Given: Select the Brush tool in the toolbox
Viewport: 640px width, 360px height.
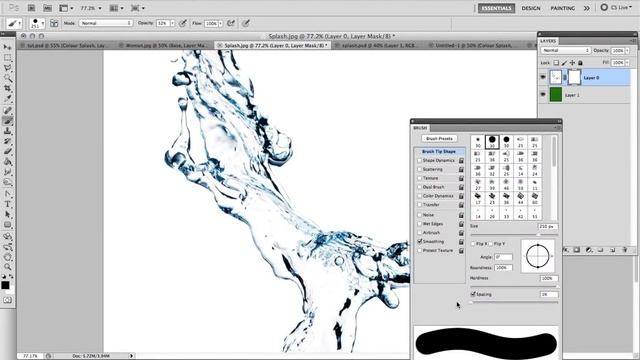Looking at the screenshot, I should (7, 121).
